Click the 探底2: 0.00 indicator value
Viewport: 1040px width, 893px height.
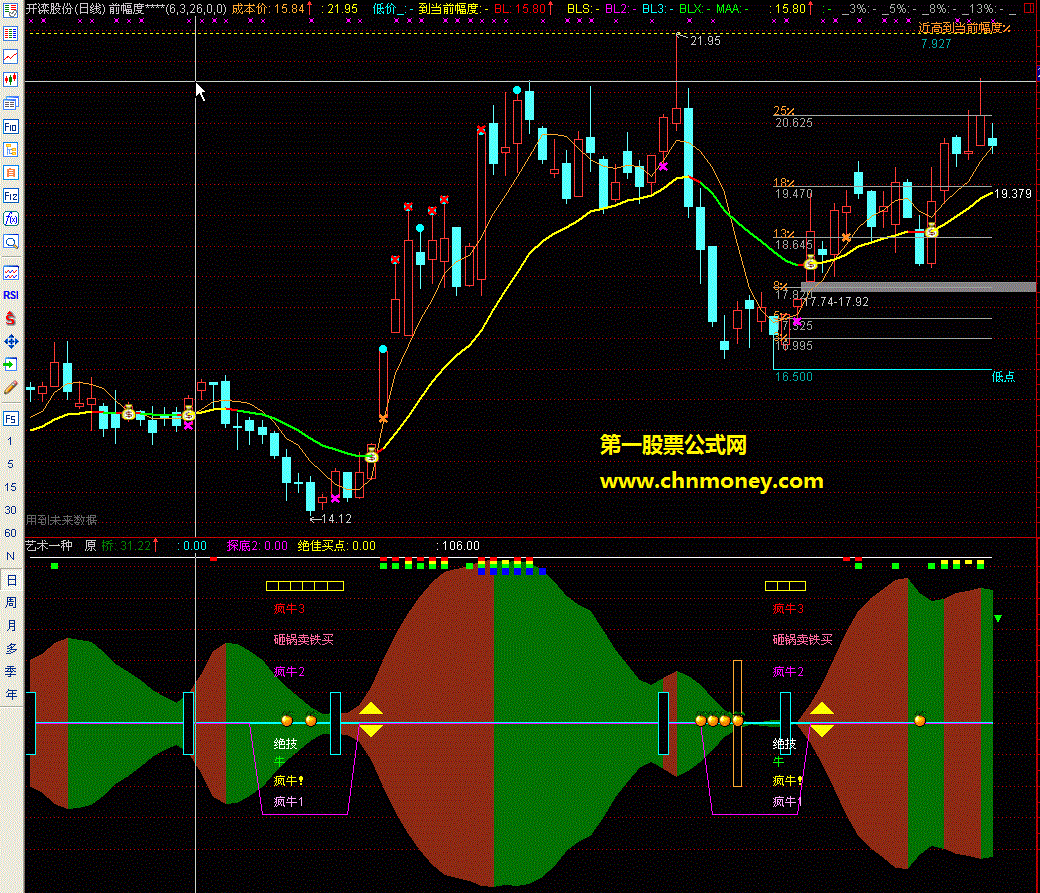[x=257, y=545]
